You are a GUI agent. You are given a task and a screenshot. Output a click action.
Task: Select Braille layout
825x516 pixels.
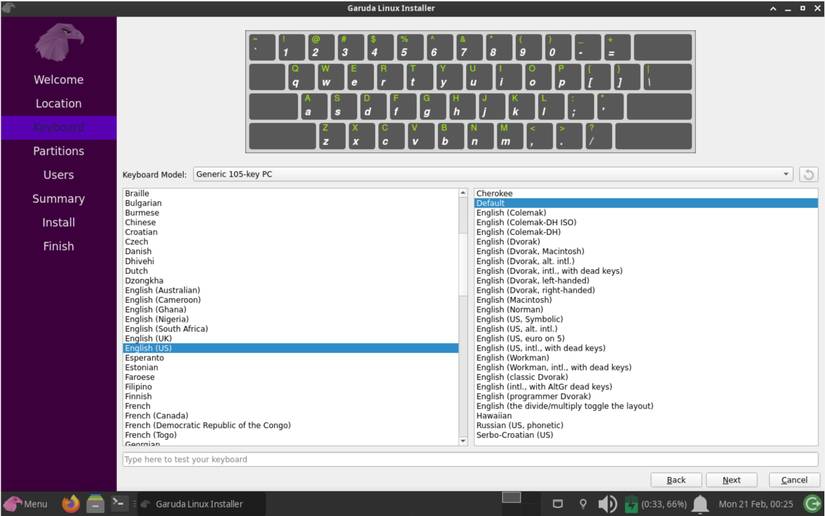click(x=290, y=193)
